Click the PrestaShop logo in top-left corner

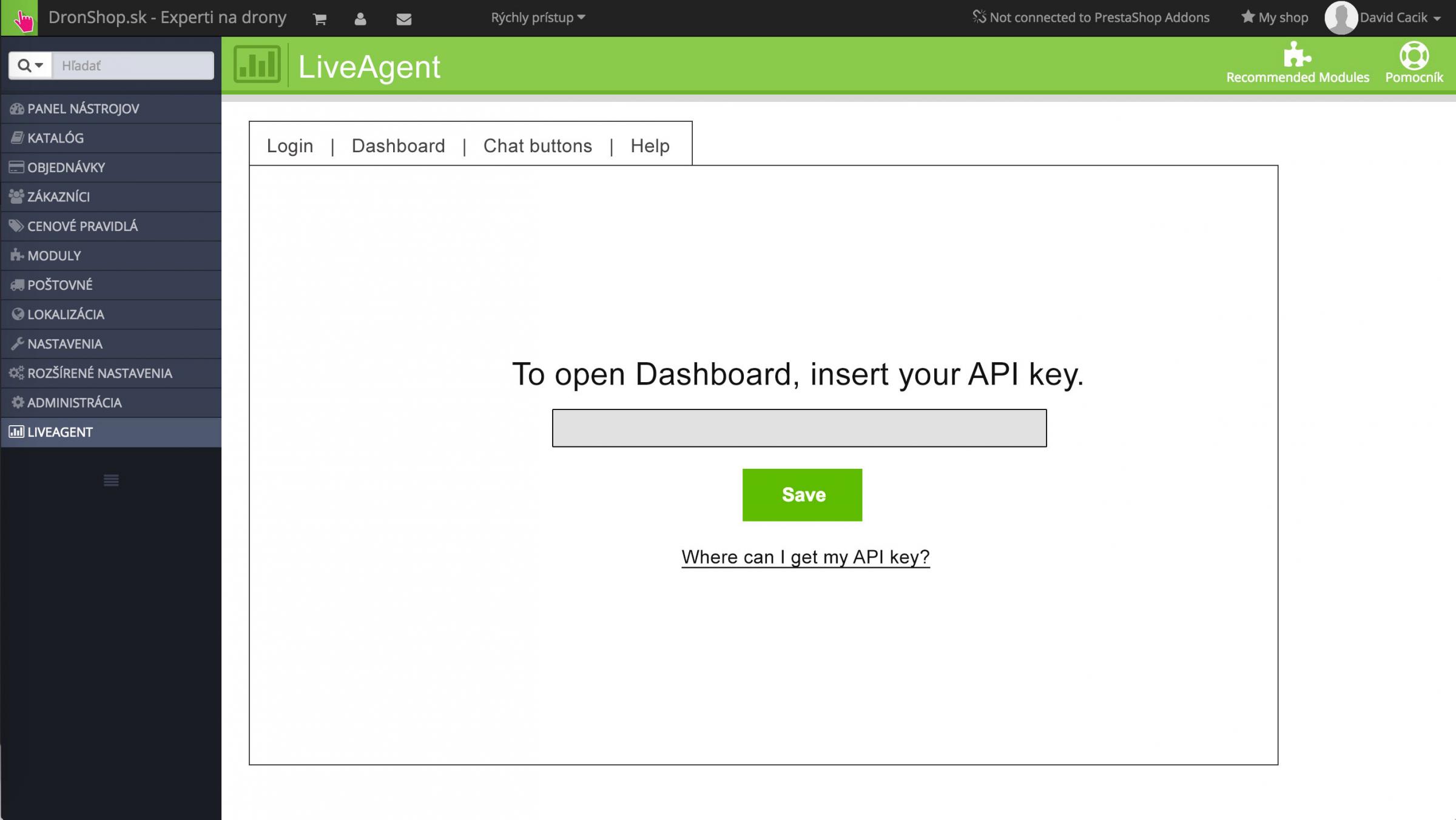click(x=19, y=18)
